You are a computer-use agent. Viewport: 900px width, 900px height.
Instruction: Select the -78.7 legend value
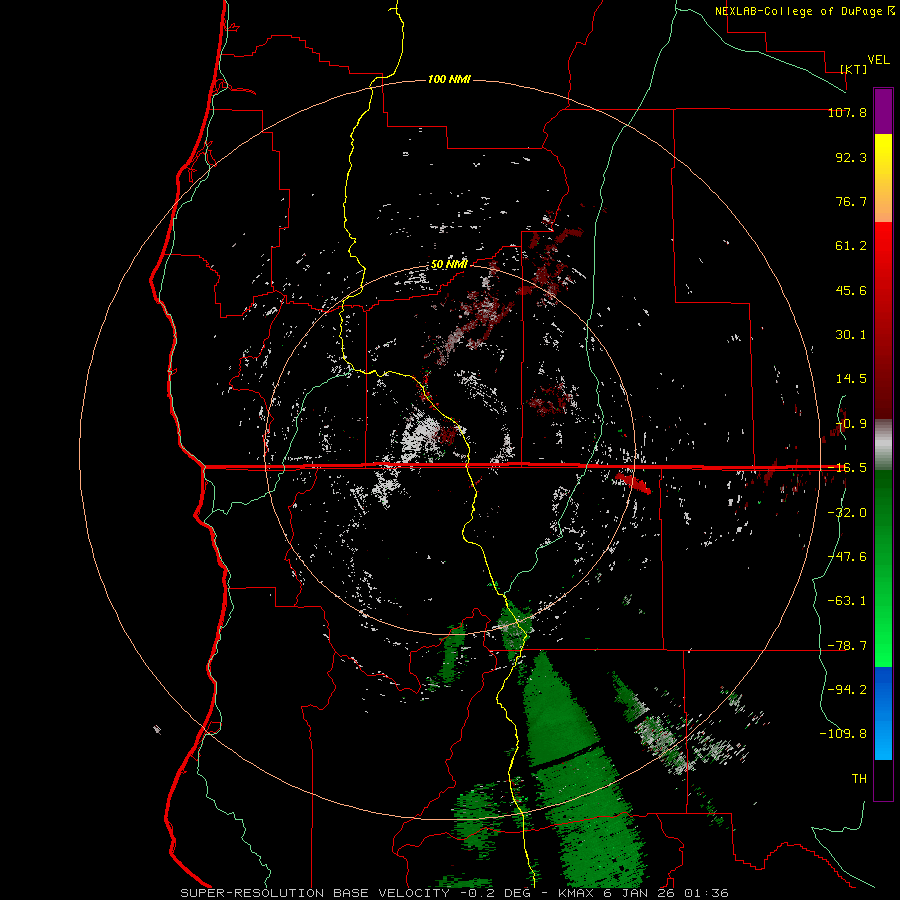(847, 646)
